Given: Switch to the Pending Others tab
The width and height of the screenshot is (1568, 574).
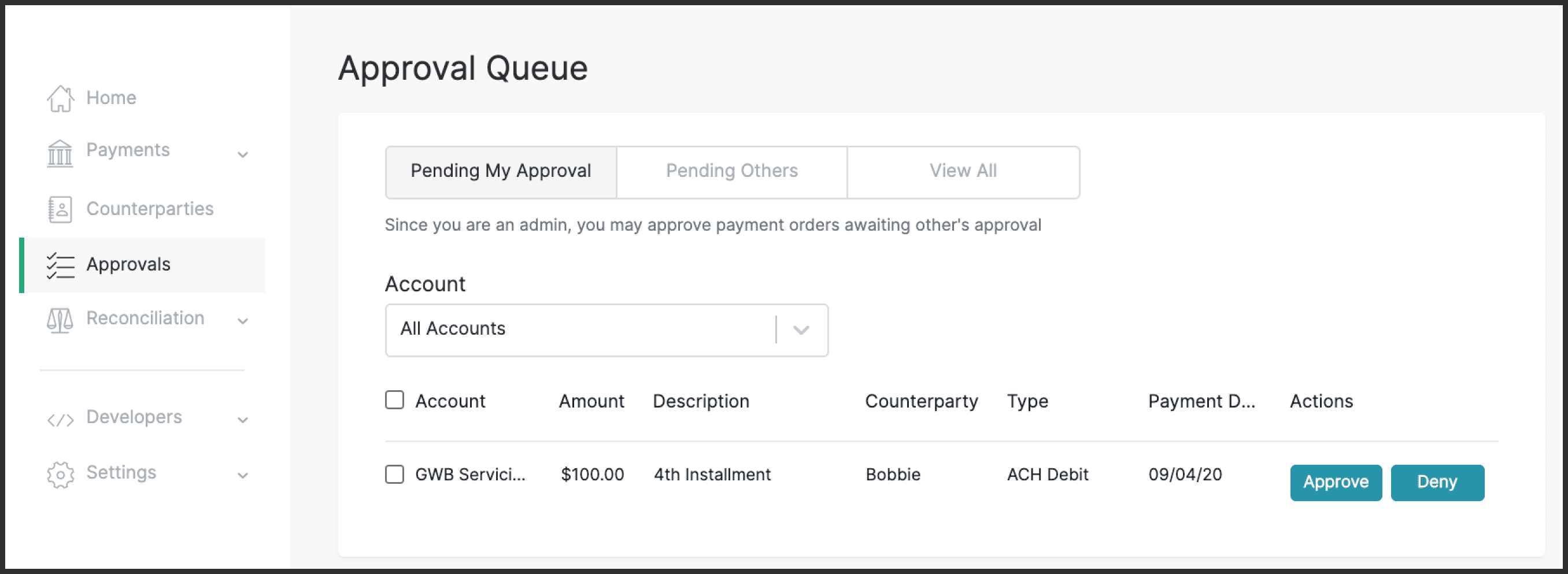Looking at the screenshot, I should coord(731,171).
